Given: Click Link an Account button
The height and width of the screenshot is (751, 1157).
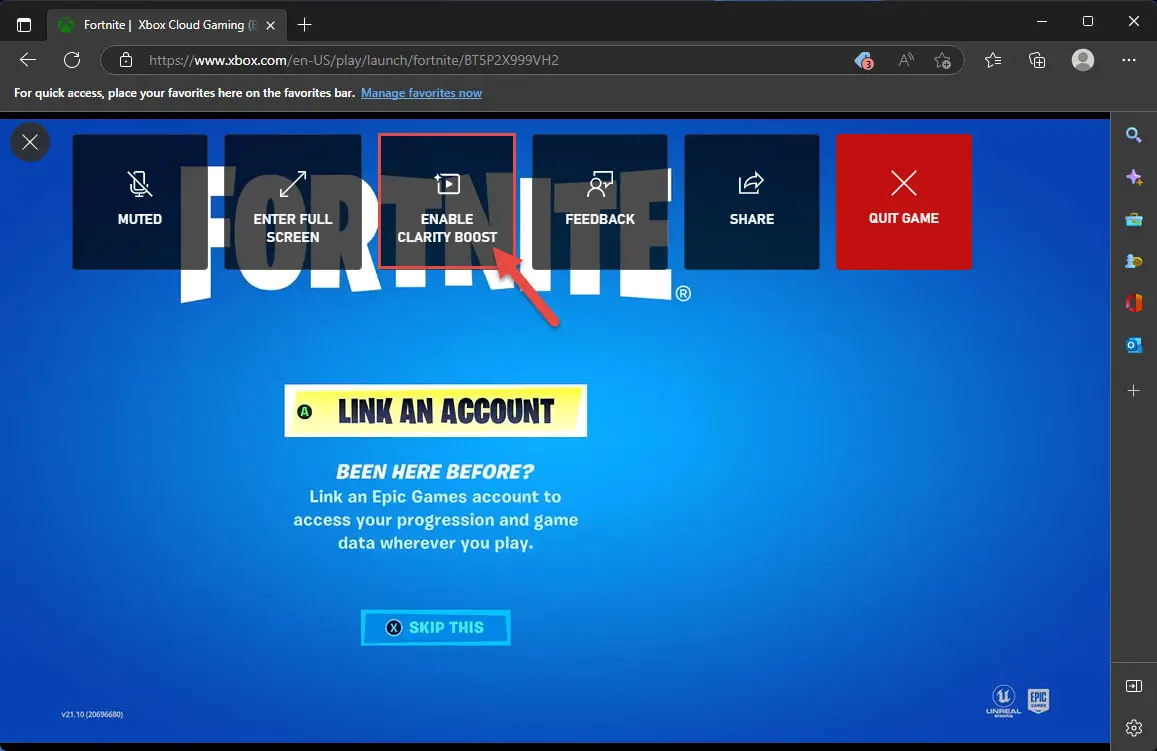Looking at the screenshot, I should click(435, 410).
